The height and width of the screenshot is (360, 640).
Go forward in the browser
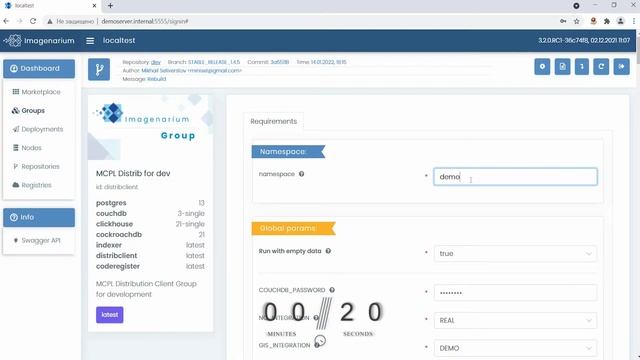(x=19, y=21)
